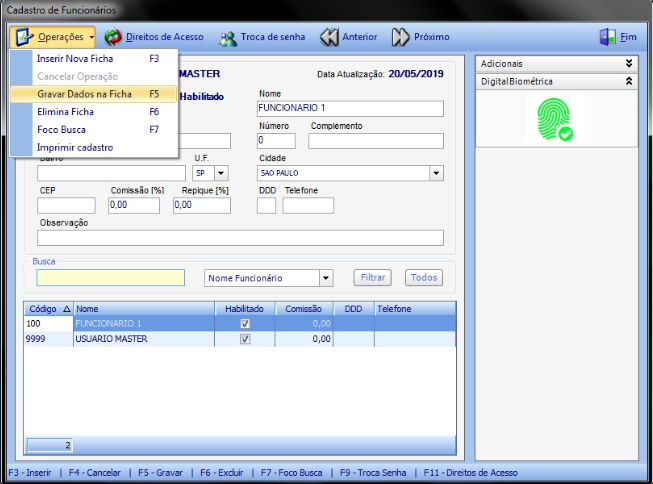Click the Anterior rewind arrow icon
653x484 pixels.
point(329,37)
